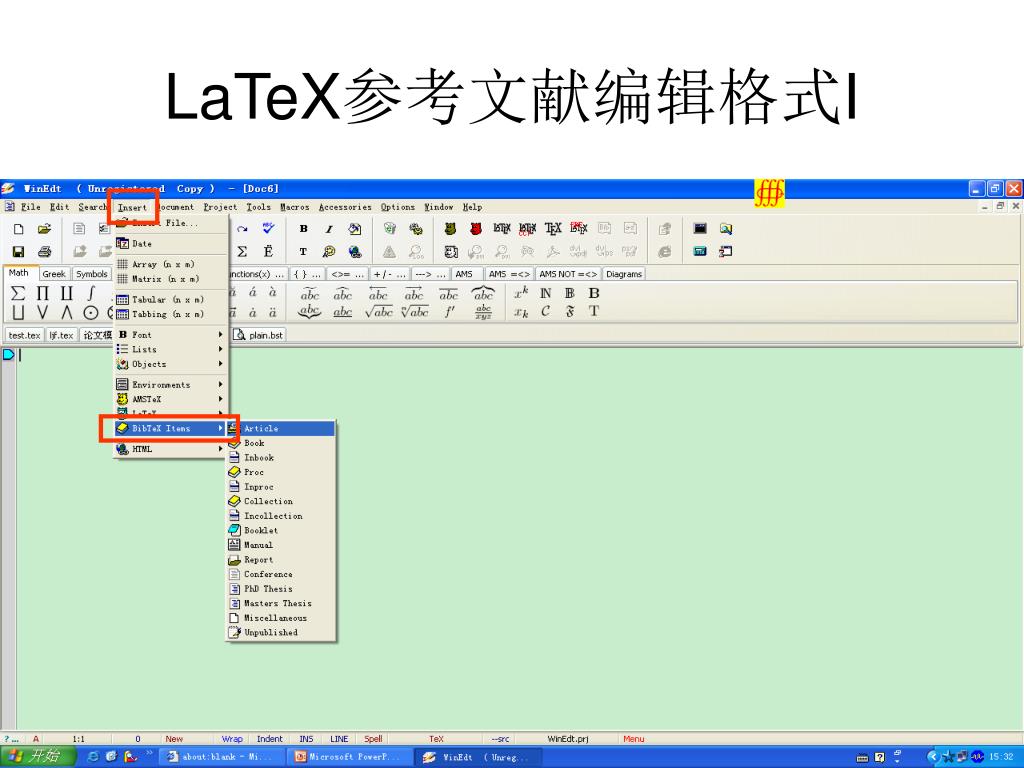Toggle INS mode in status bar
The image size is (1024, 768).
pos(306,739)
